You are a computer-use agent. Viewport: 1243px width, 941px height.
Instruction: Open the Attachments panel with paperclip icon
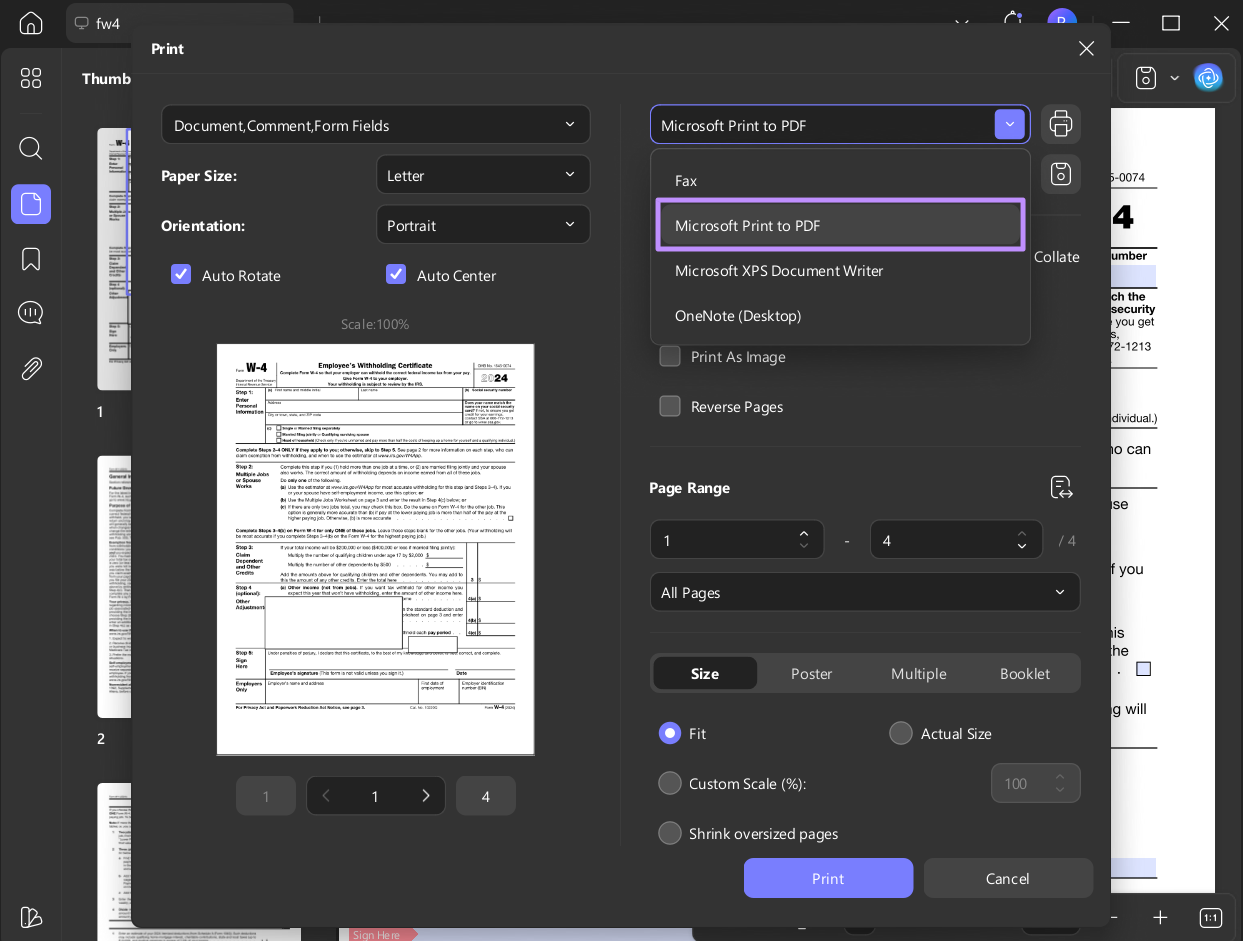pyautogui.click(x=30, y=369)
